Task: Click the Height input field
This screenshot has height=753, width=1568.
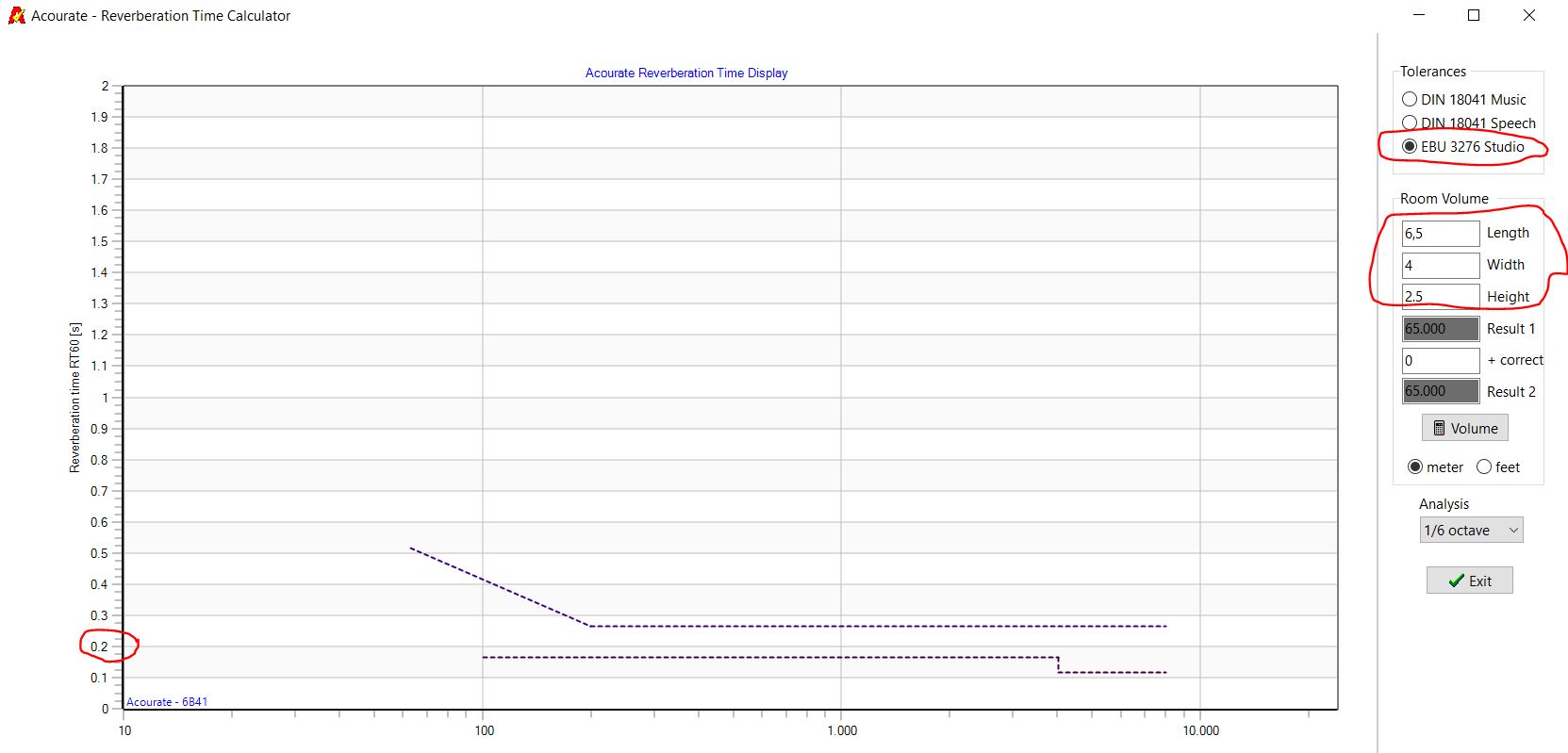Action: 1441,296
